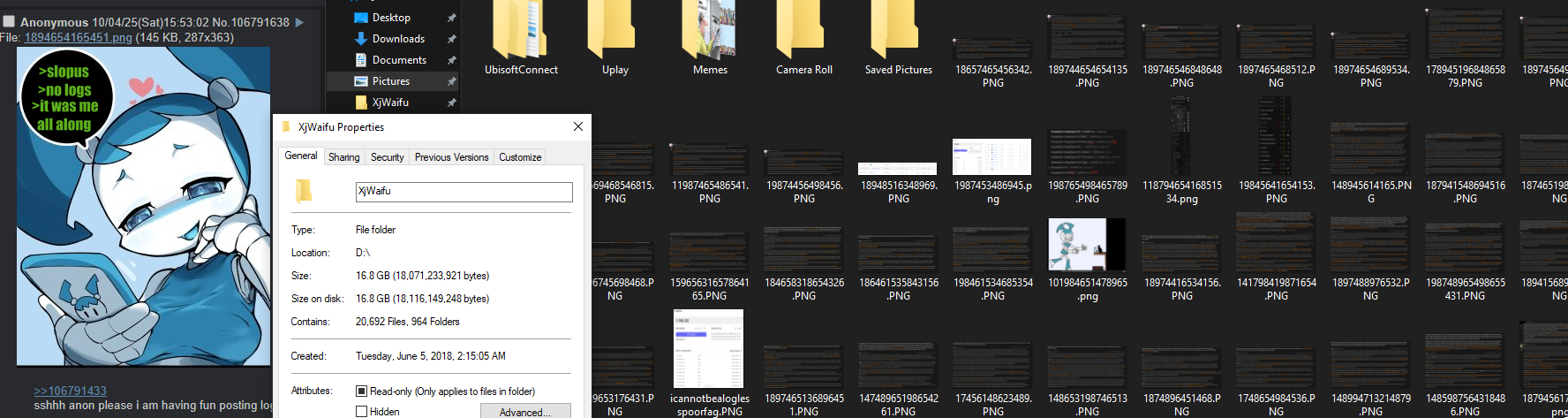The height and width of the screenshot is (418, 1568).
Task: Click the 15965631657864165.PNG file name
Action: tap(710, 289)
